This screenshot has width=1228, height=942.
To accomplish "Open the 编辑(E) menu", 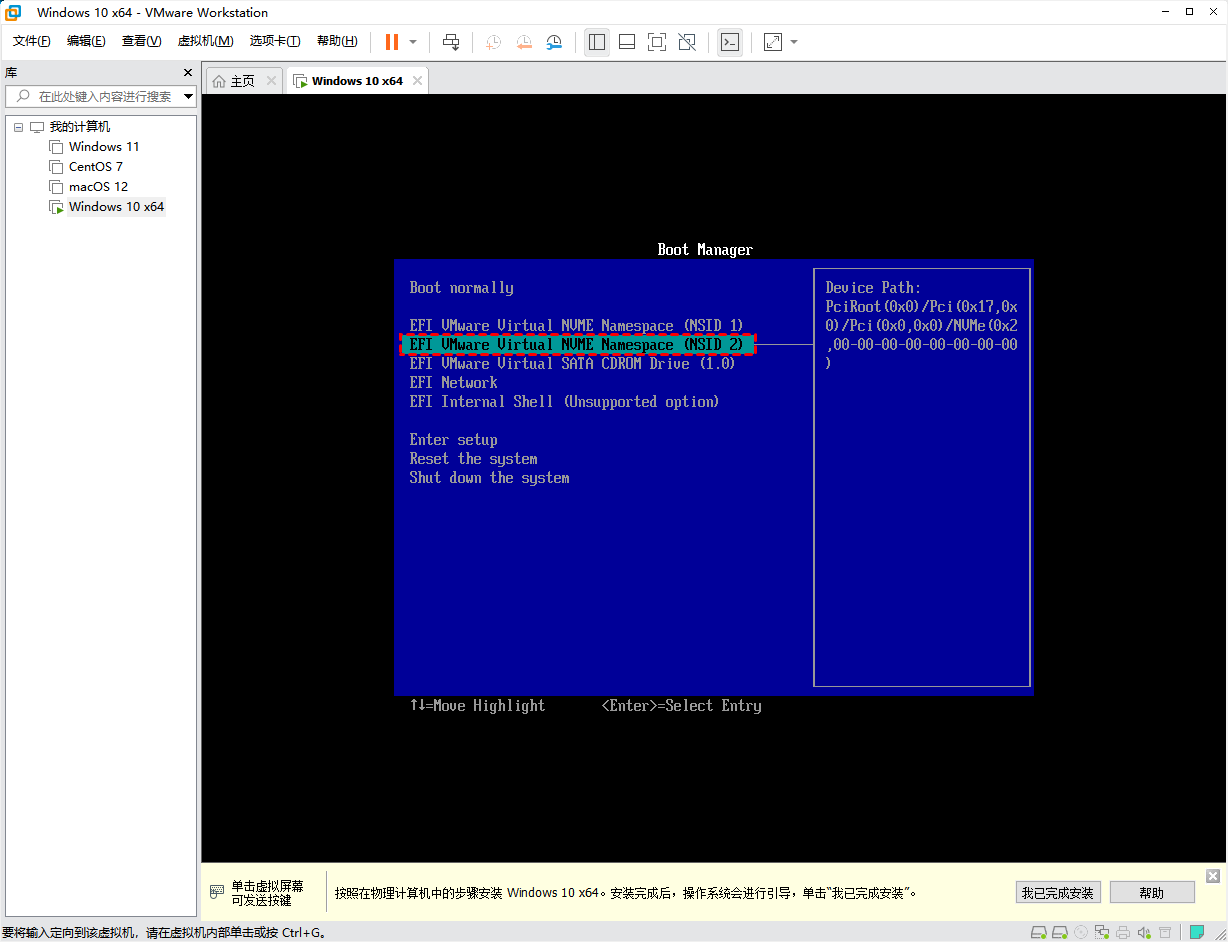I will point(86,41).
